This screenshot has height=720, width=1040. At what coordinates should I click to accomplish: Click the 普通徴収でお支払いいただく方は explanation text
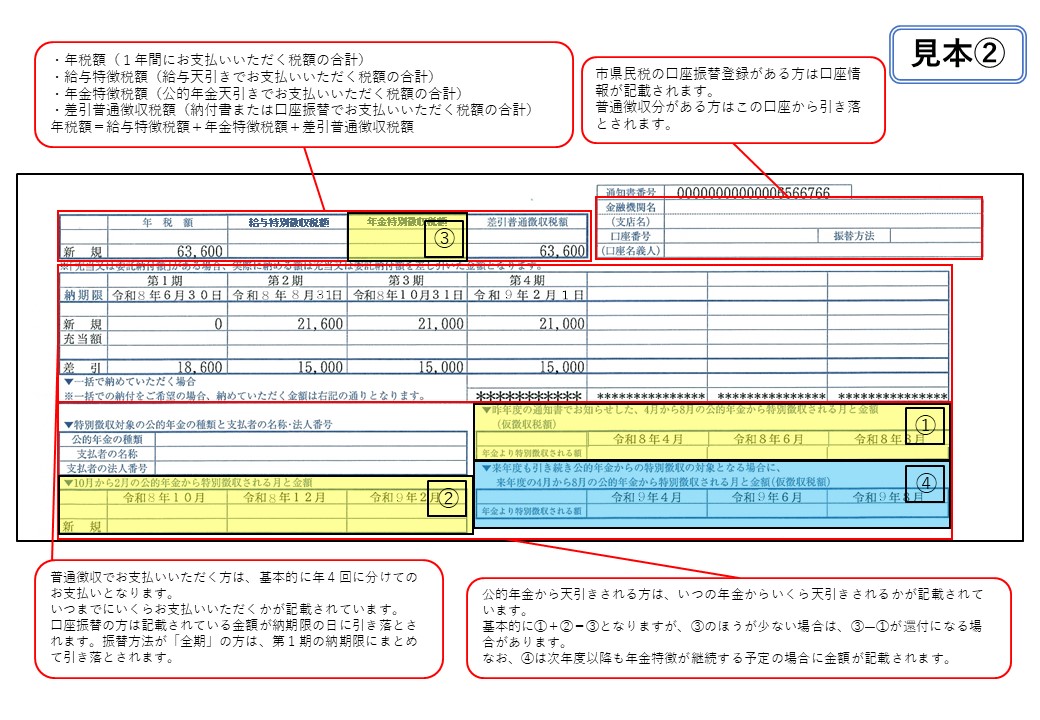click(x=233, y=617)
